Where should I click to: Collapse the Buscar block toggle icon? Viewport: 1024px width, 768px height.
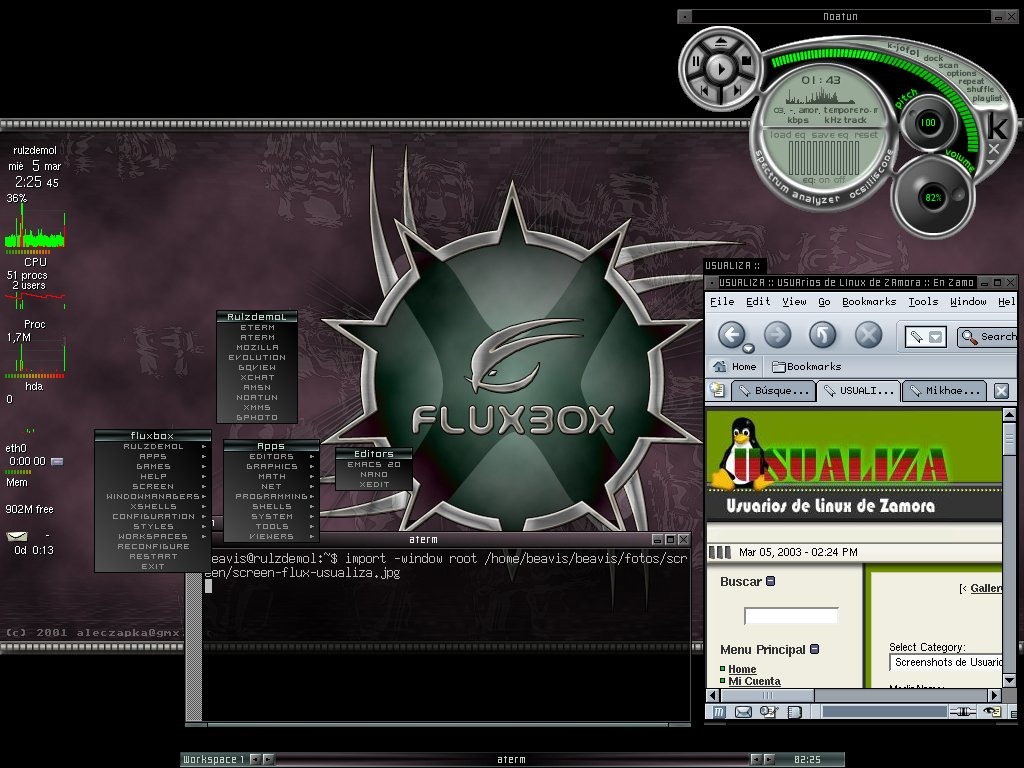click(771, 581)
